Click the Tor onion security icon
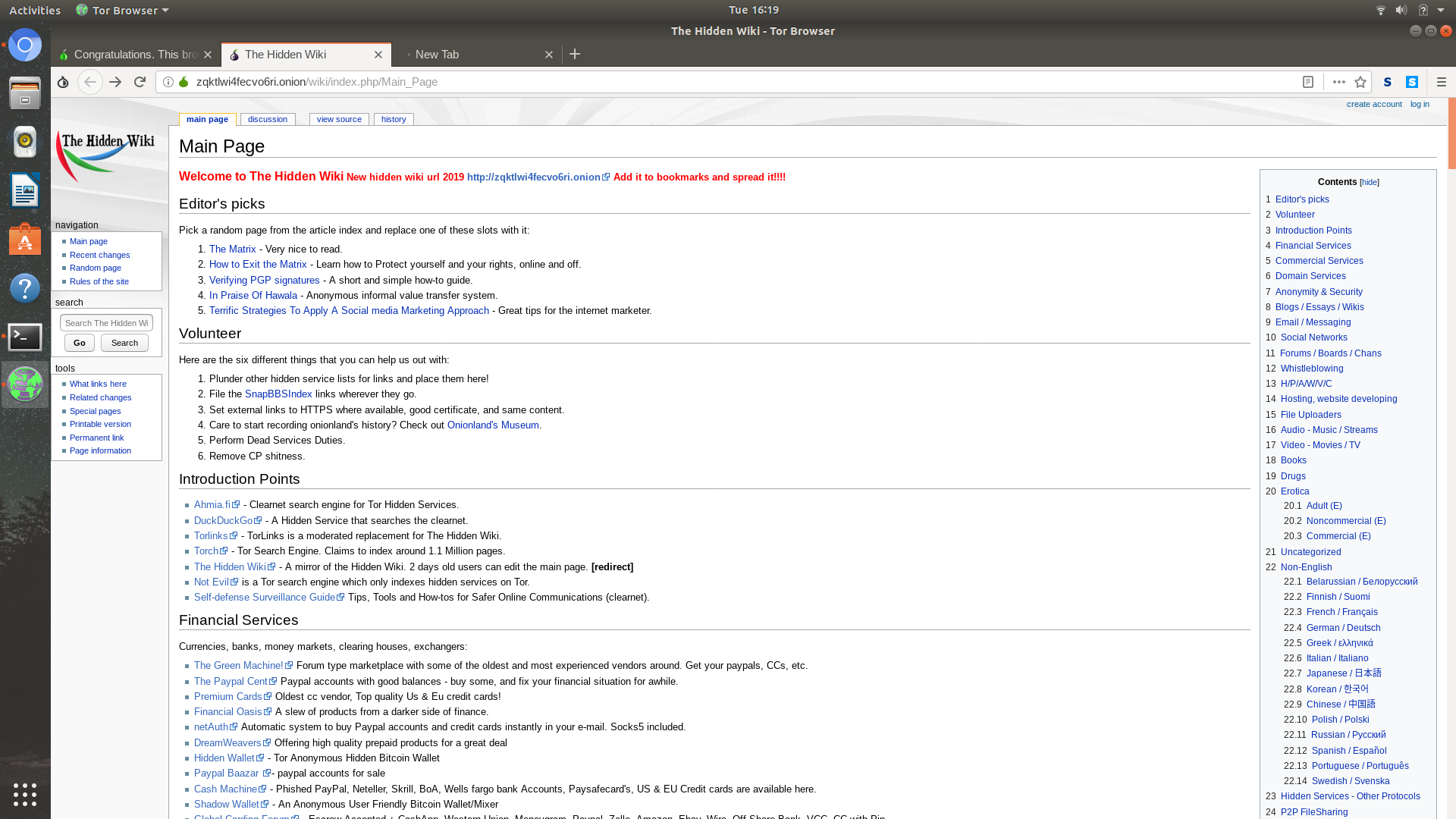The image size is (1456, 819). click(63, 82)
